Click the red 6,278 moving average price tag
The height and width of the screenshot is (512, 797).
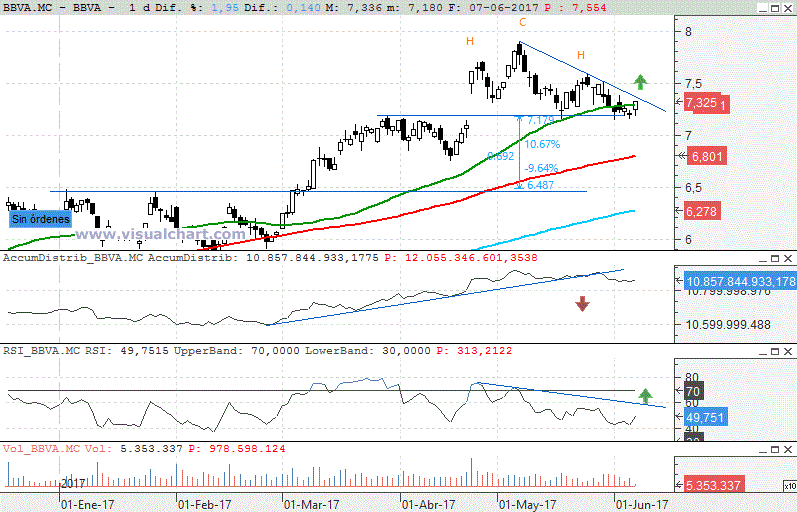click(x=701, y=211)
